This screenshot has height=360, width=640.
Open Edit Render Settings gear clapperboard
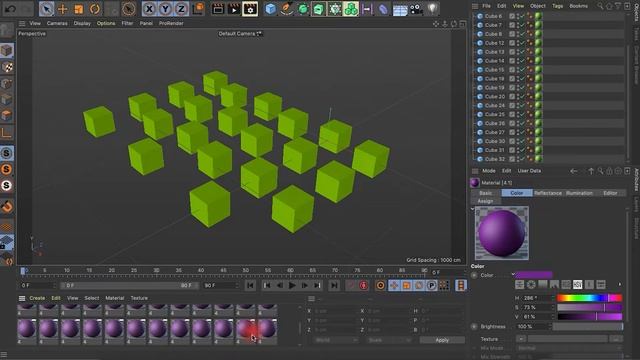(250, 9)
